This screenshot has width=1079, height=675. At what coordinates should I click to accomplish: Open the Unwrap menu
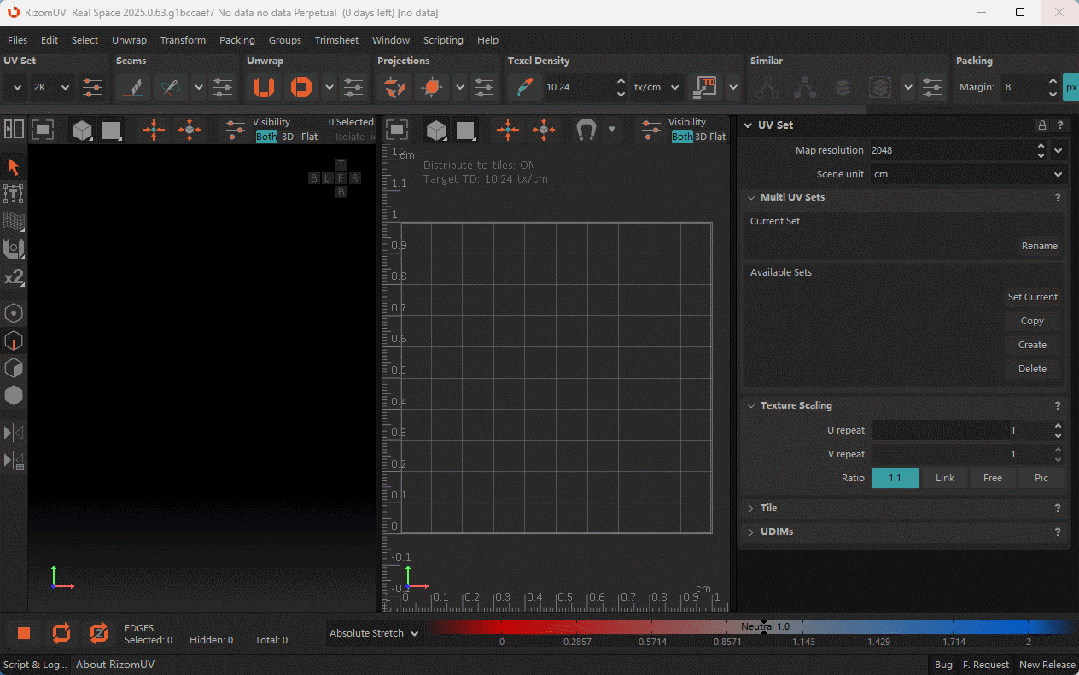(129, 41)
